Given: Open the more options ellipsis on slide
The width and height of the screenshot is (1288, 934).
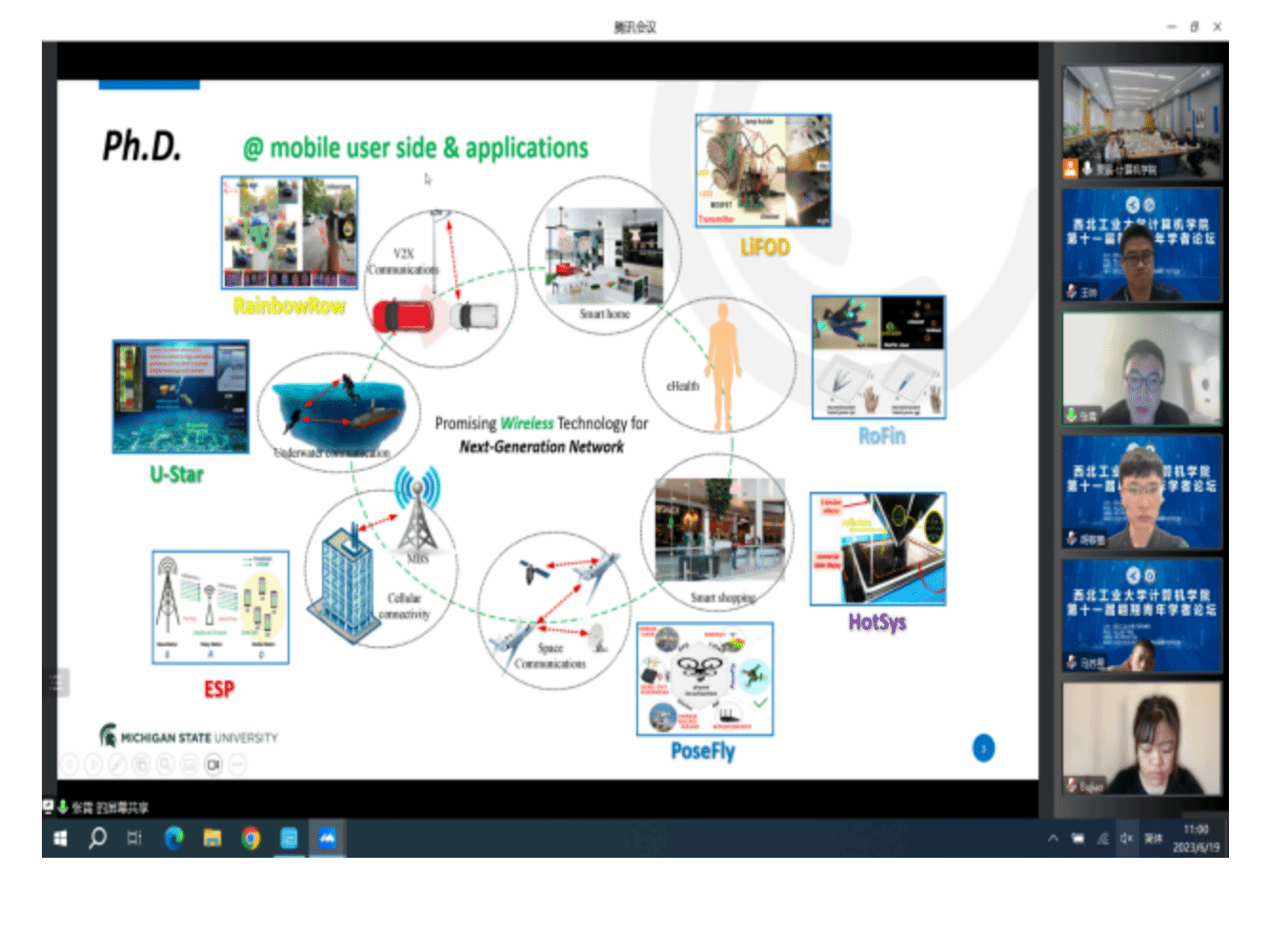Looking at the screenshot, I should pos(238,764).
